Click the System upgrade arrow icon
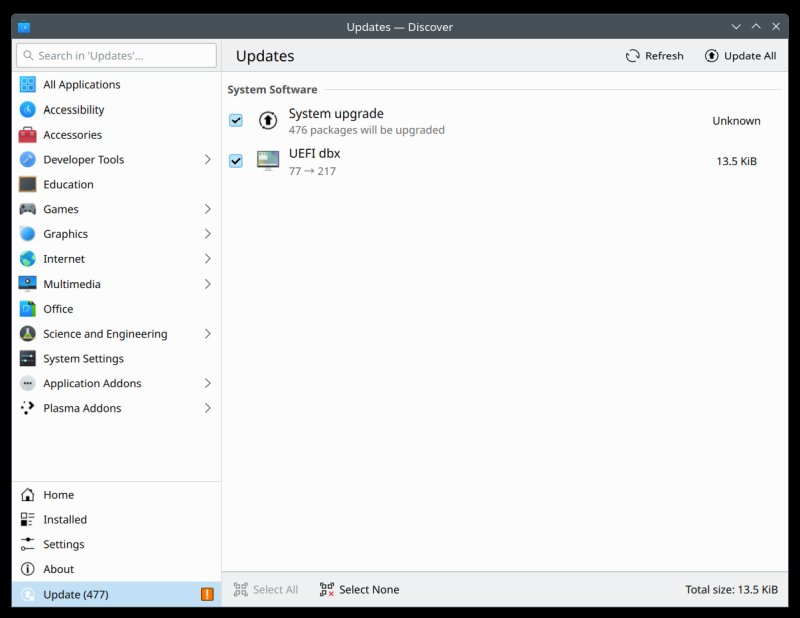800x618 pixels. pyautogui.click(x=268, y=121)
